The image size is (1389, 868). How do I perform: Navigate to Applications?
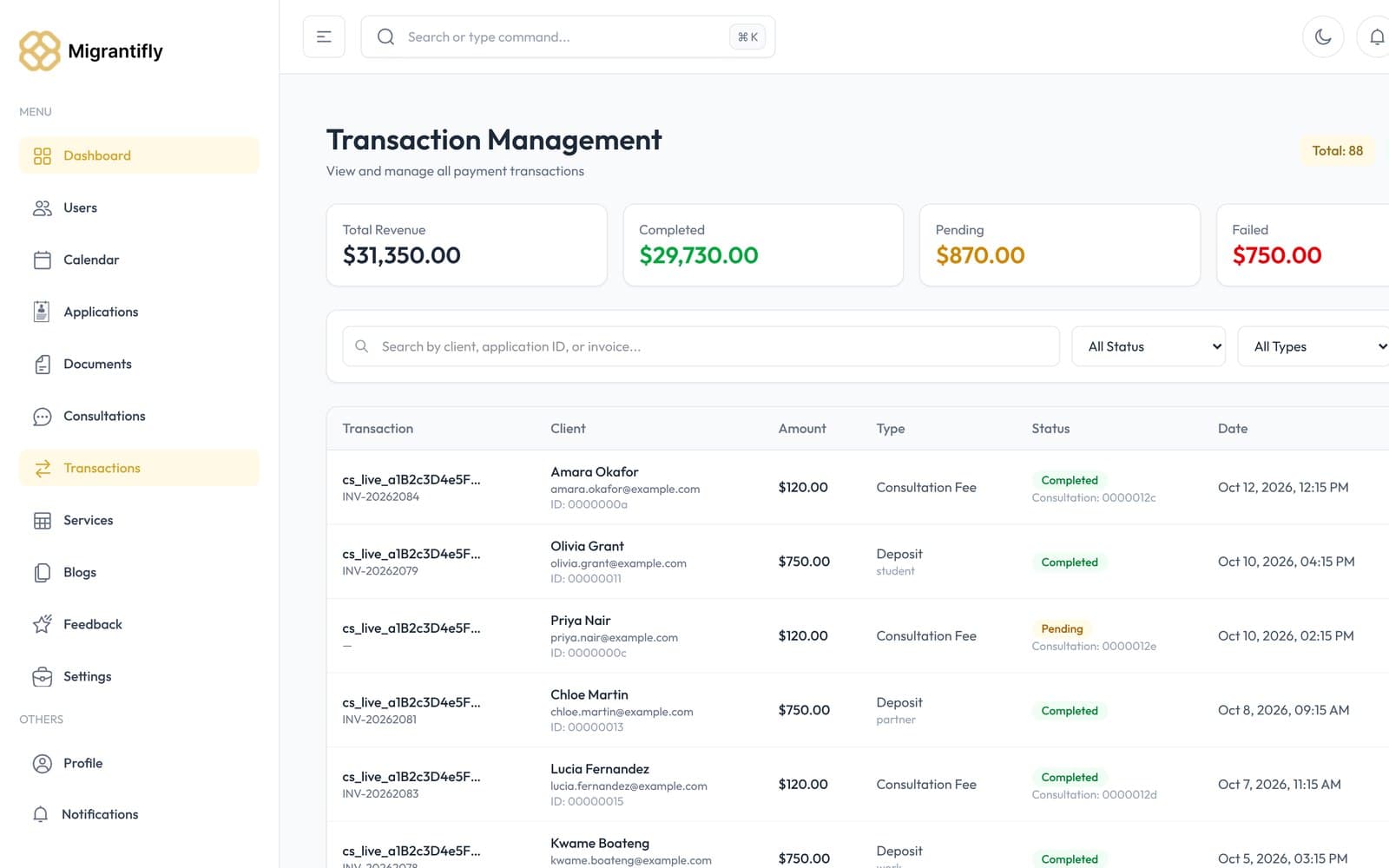[139, 312]
